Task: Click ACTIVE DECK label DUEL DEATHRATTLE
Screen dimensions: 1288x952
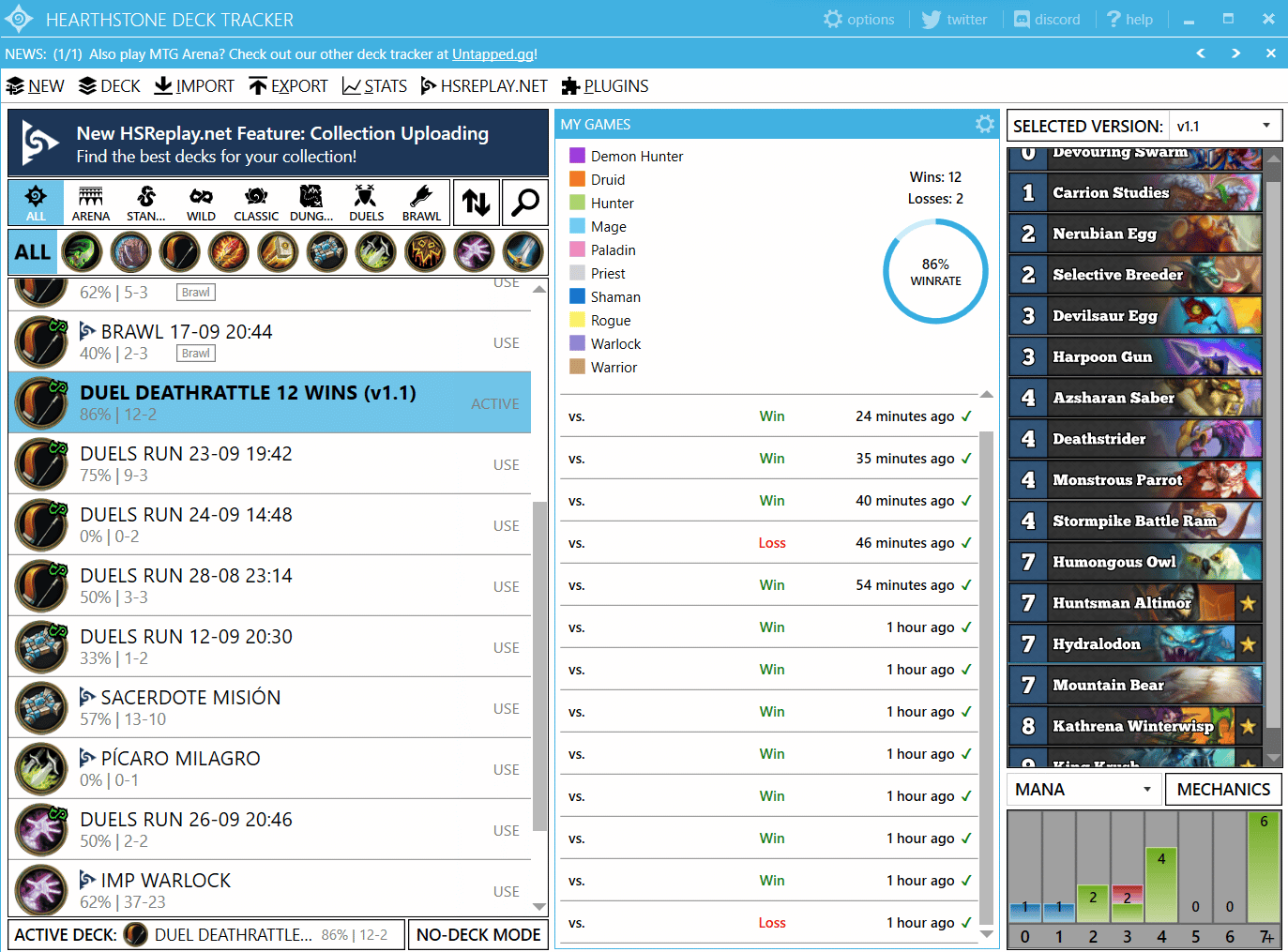Action: (206, 935)
